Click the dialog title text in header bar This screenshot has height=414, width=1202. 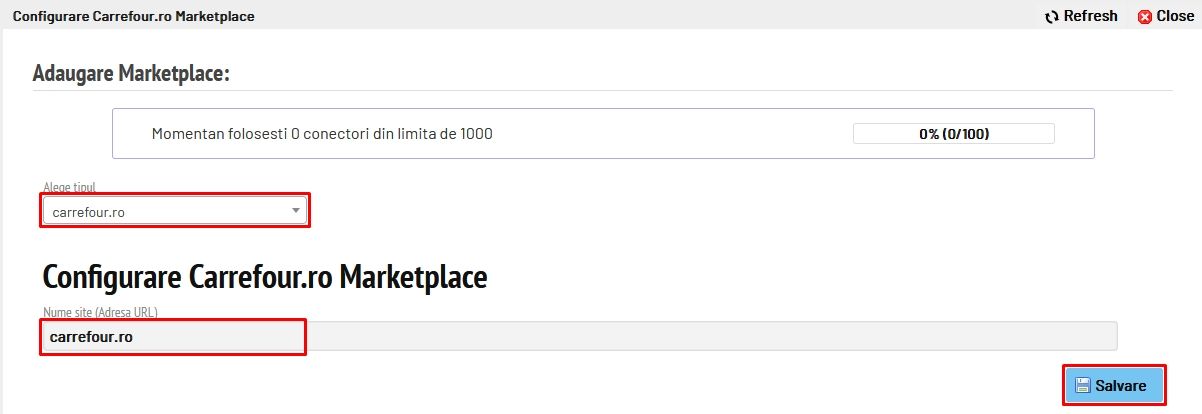point(133,17)
